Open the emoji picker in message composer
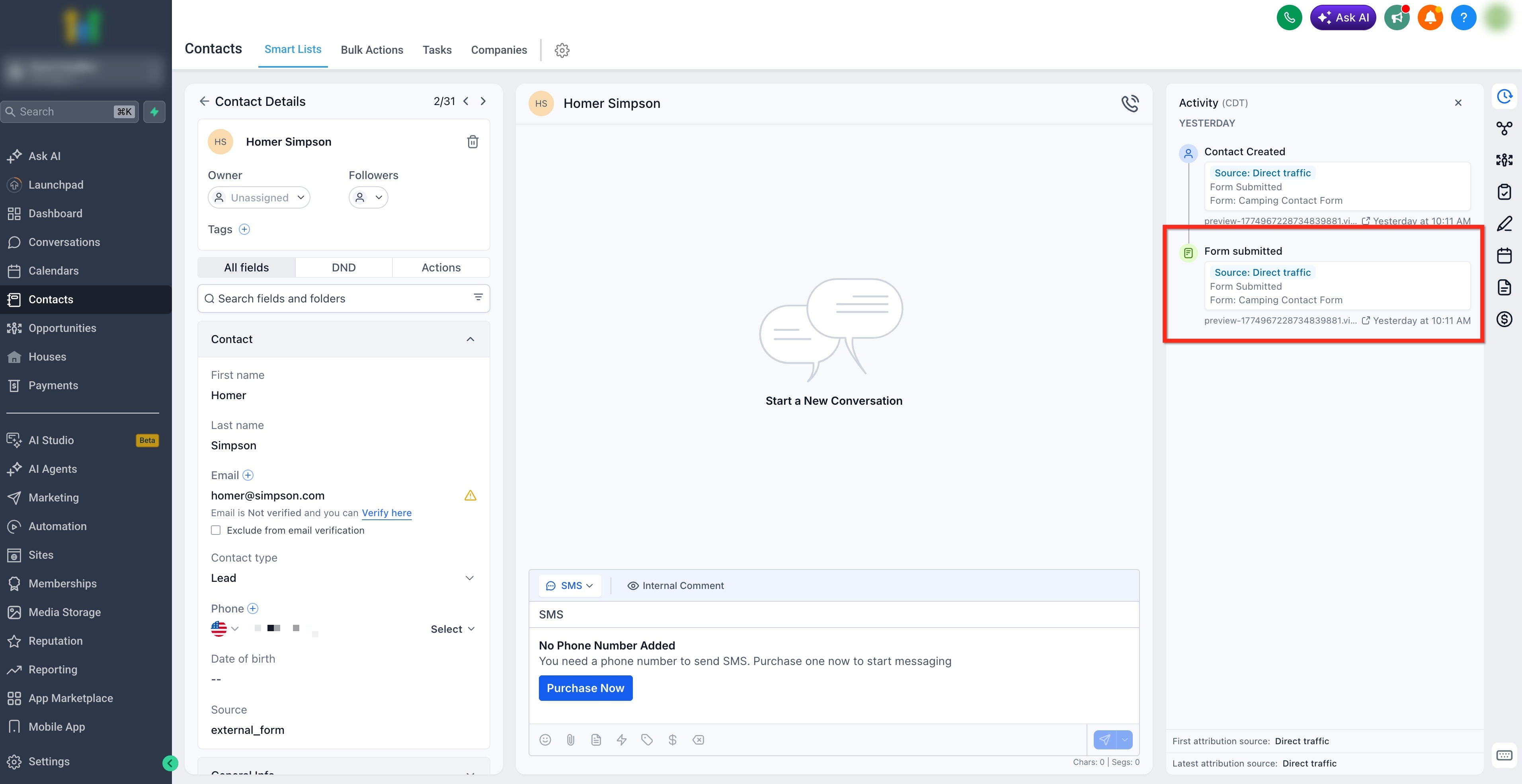 [x=545, y=740]
